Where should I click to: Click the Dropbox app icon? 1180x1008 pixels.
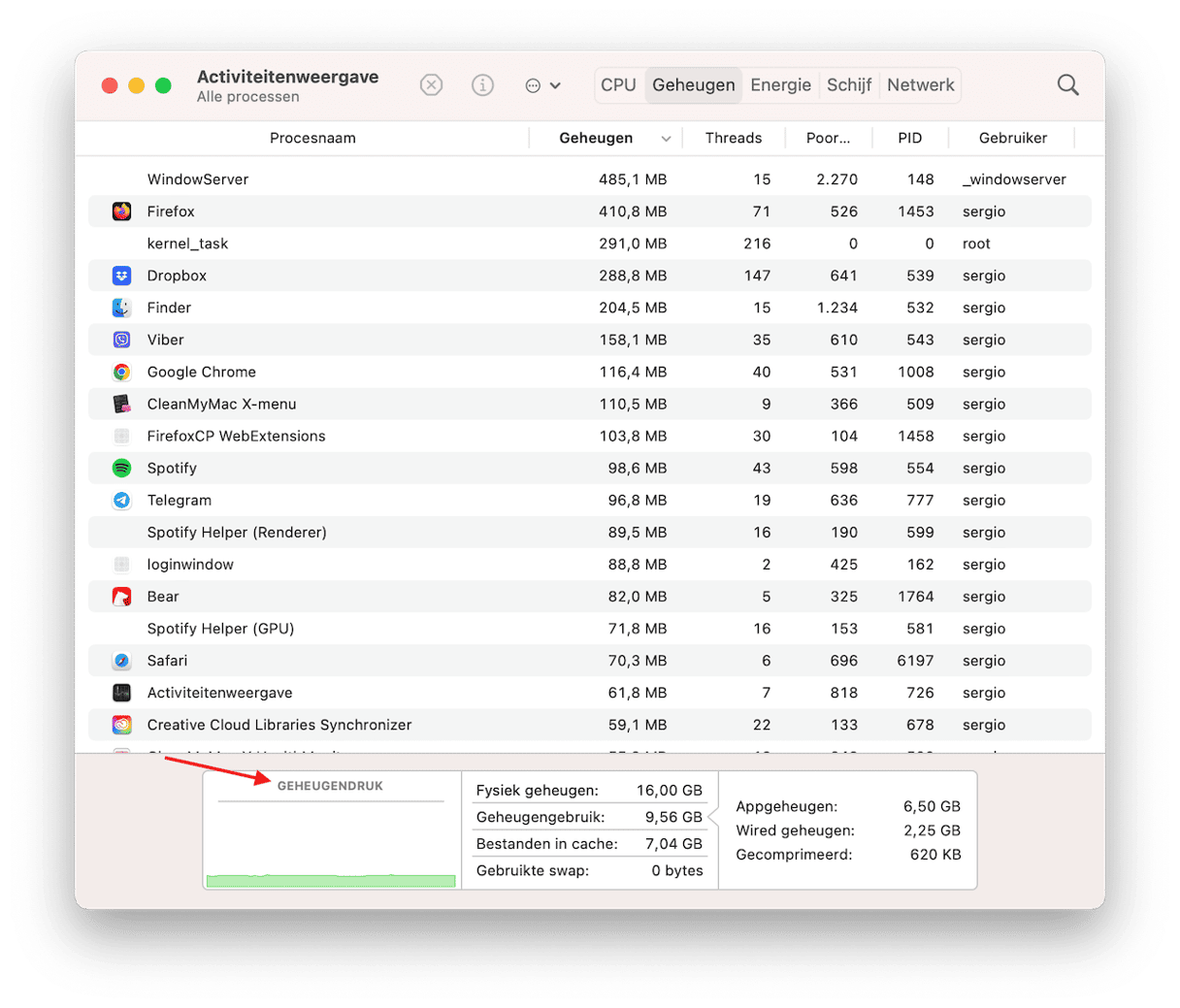pyautogui.click(x=121, y=276)
